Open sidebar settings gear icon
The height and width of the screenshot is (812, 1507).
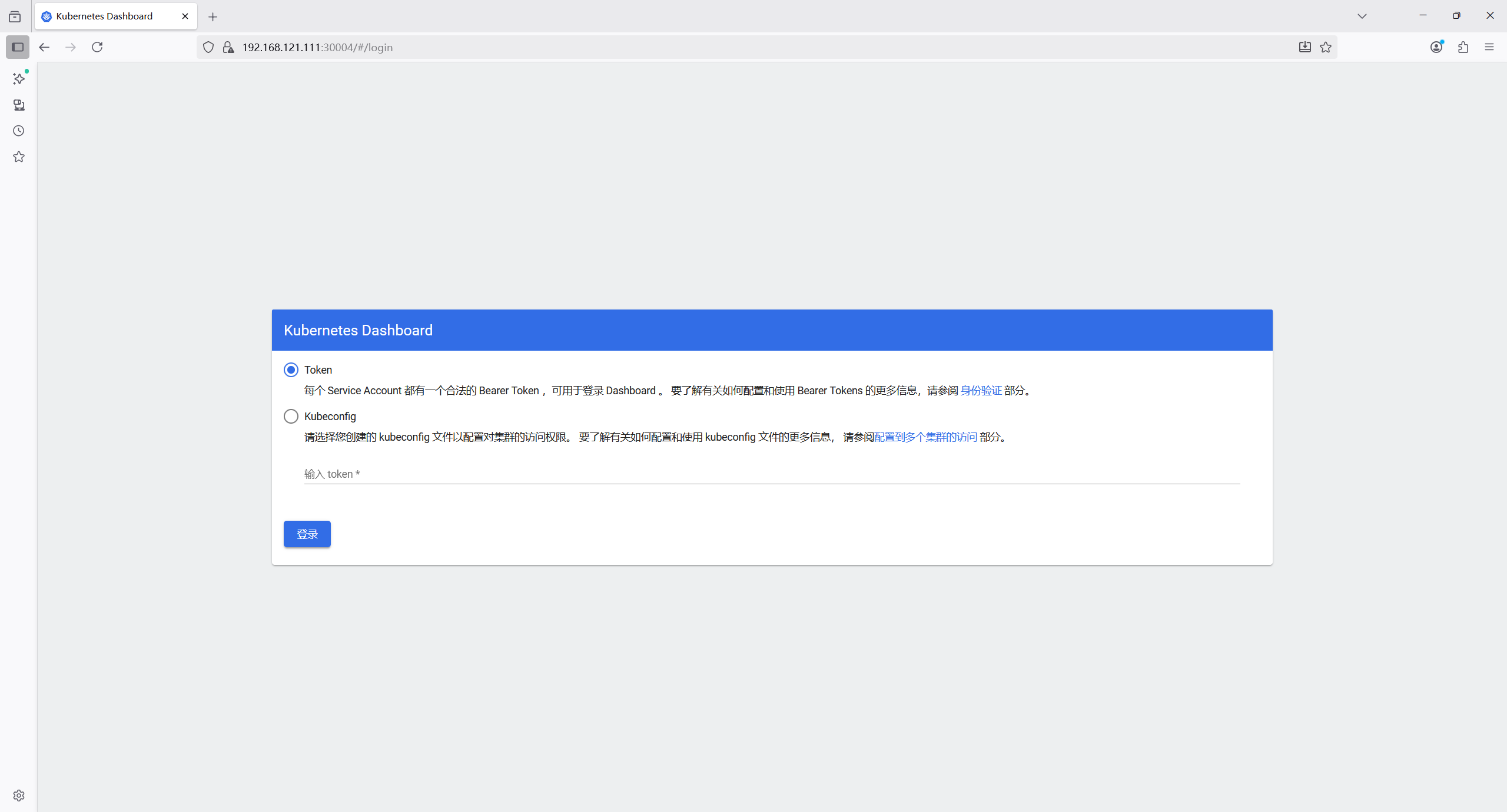click(19, 796)
